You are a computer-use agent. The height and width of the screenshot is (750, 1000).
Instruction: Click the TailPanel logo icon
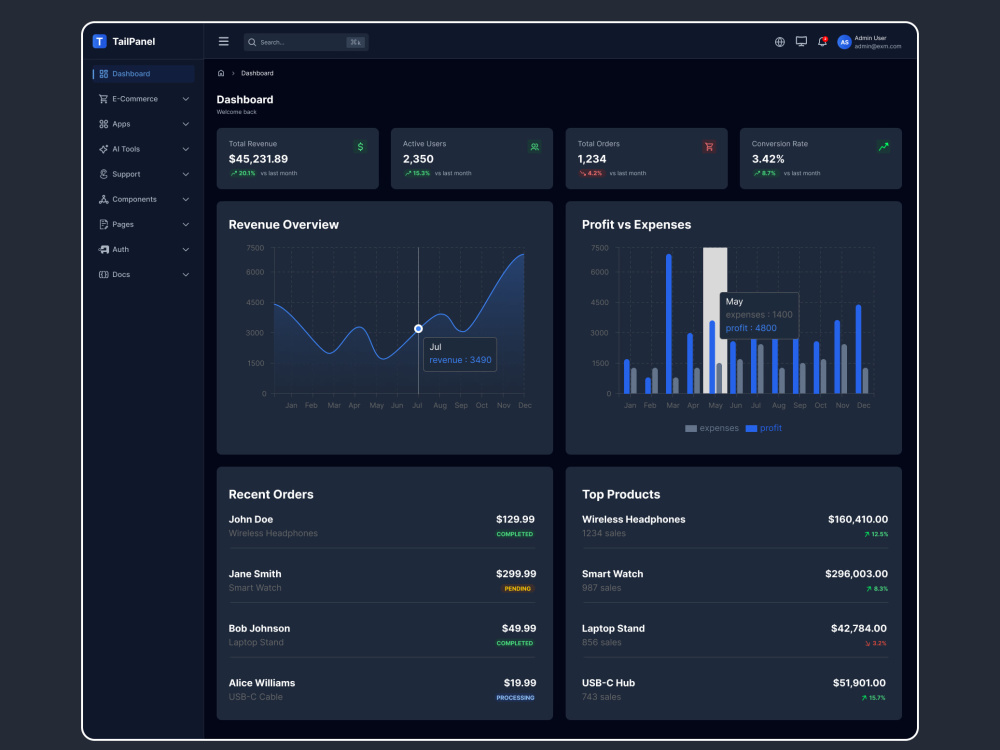point(99,41)
